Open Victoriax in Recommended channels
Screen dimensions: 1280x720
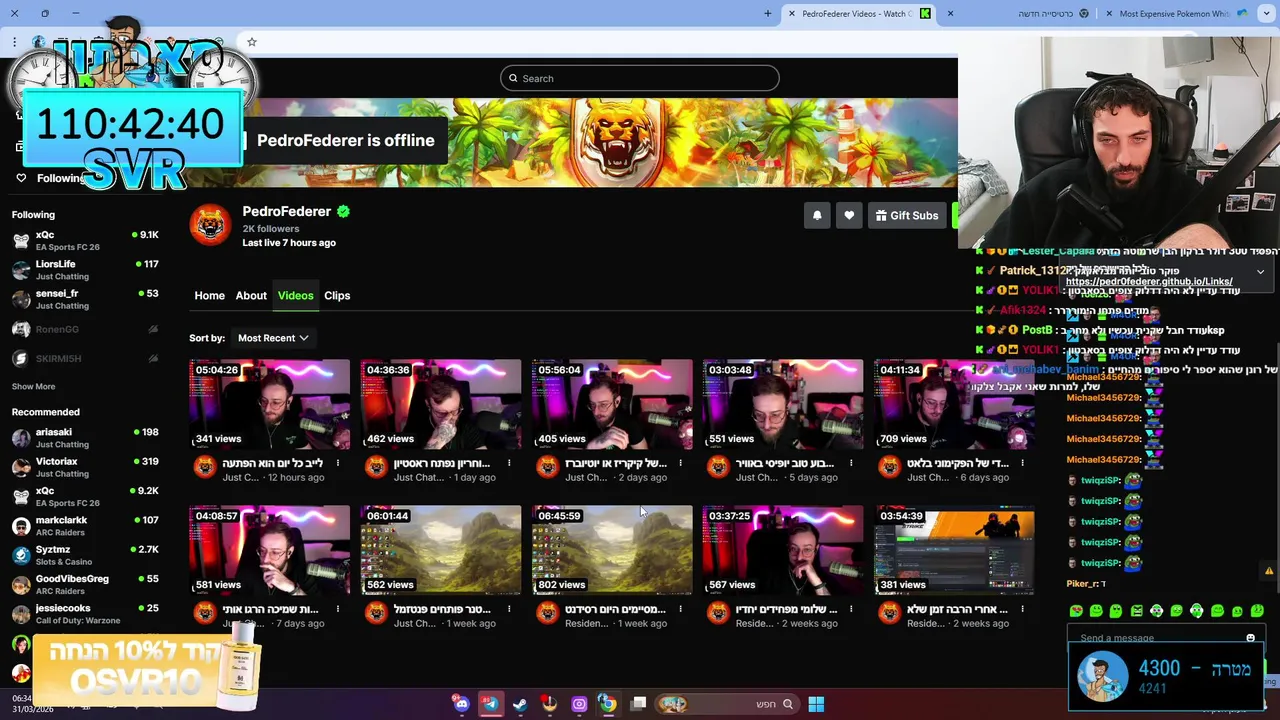[x=85, y=467]
